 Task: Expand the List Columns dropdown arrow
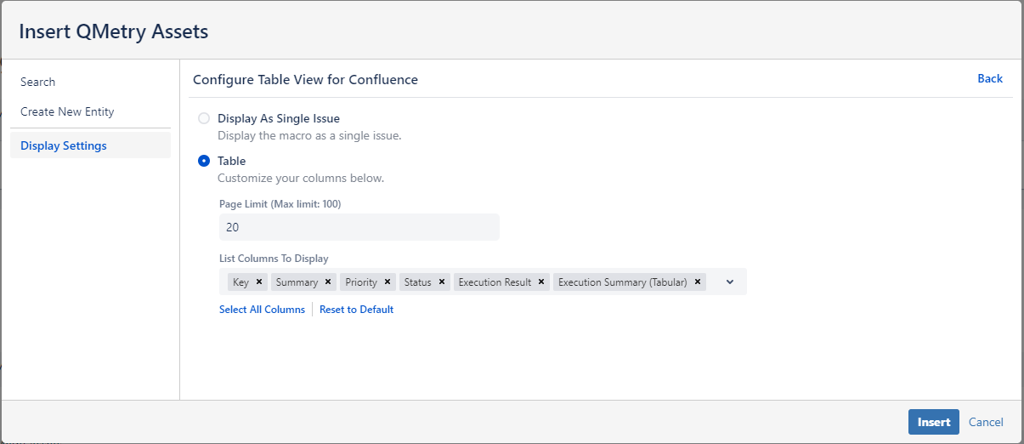(x=730, y=282)
